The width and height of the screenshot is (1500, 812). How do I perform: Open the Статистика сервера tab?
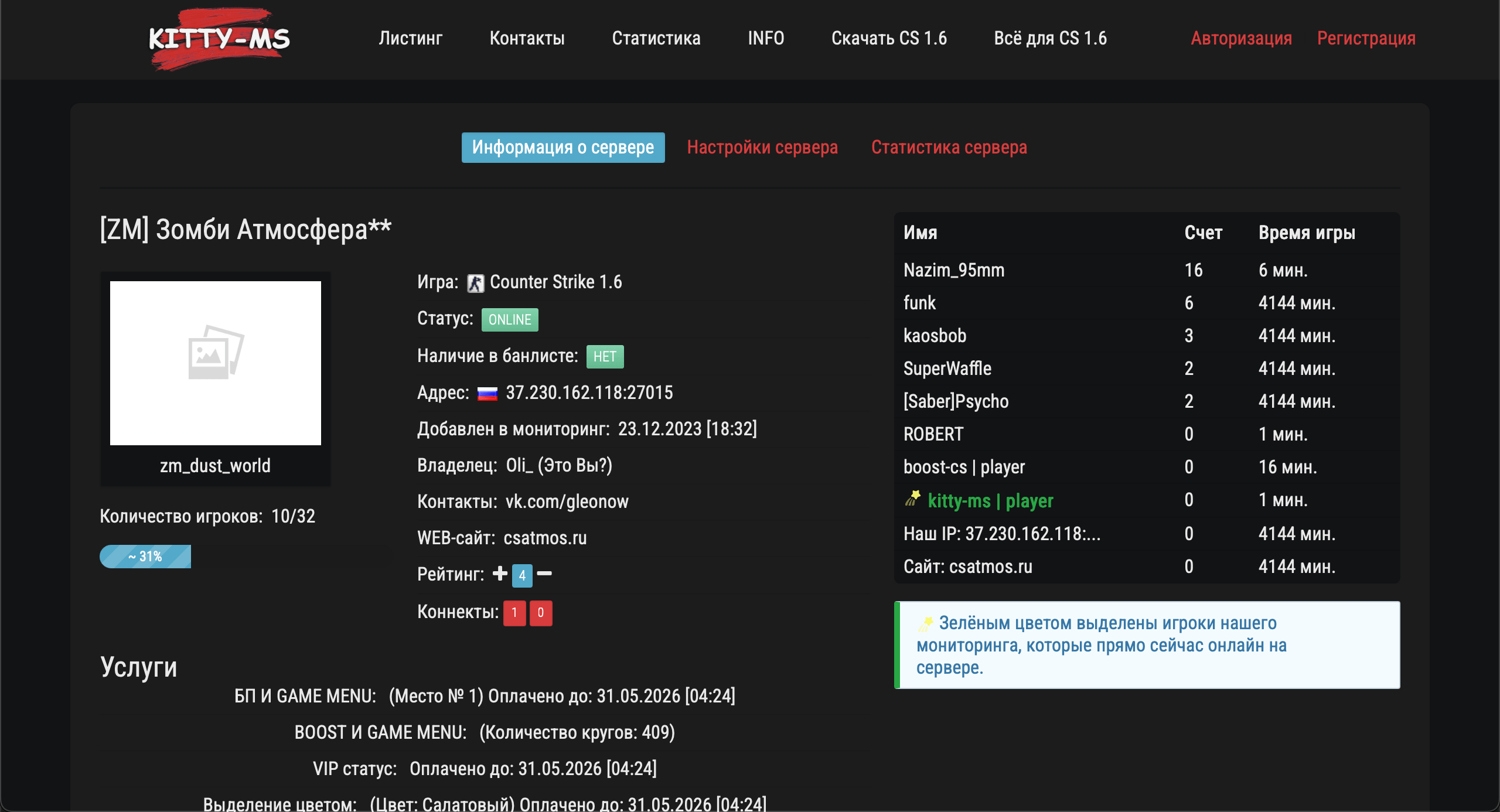950,148
